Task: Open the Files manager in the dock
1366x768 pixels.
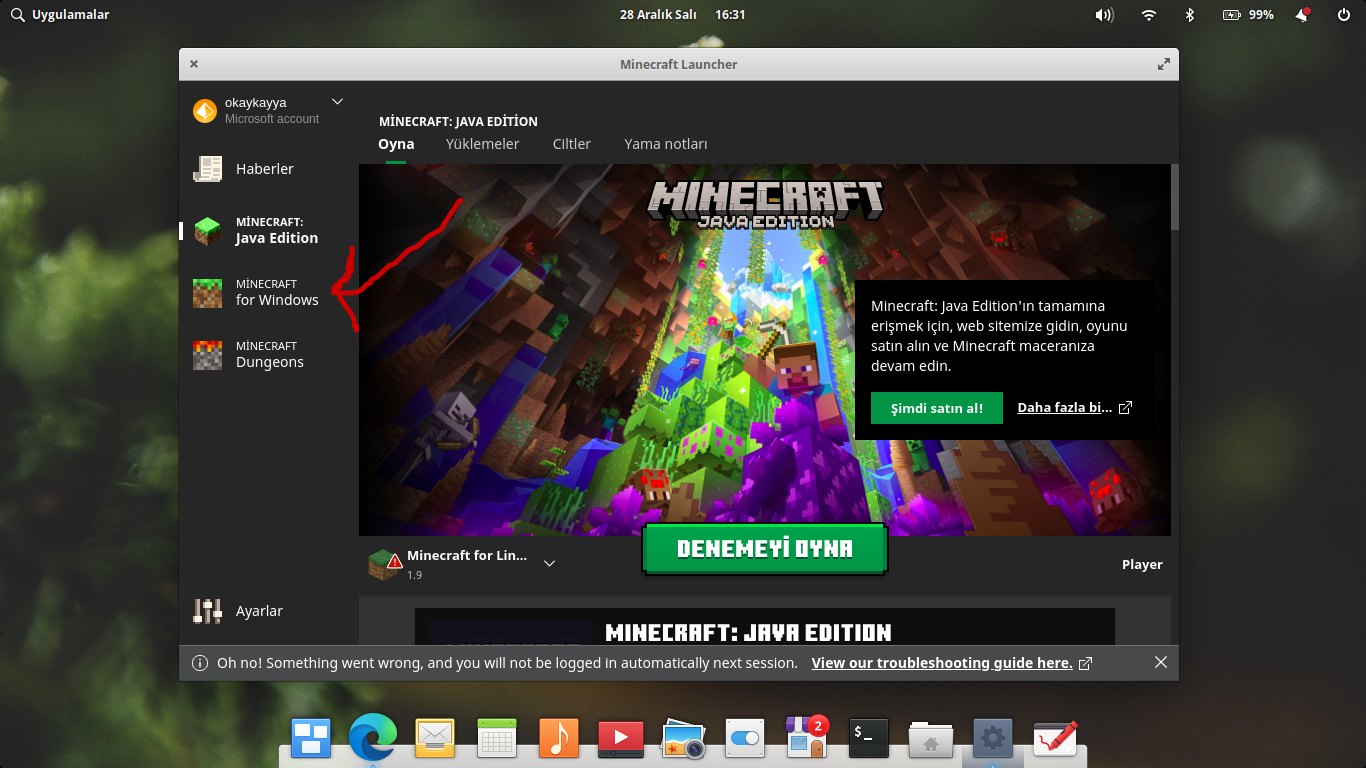Action: [x=931, y=739]
